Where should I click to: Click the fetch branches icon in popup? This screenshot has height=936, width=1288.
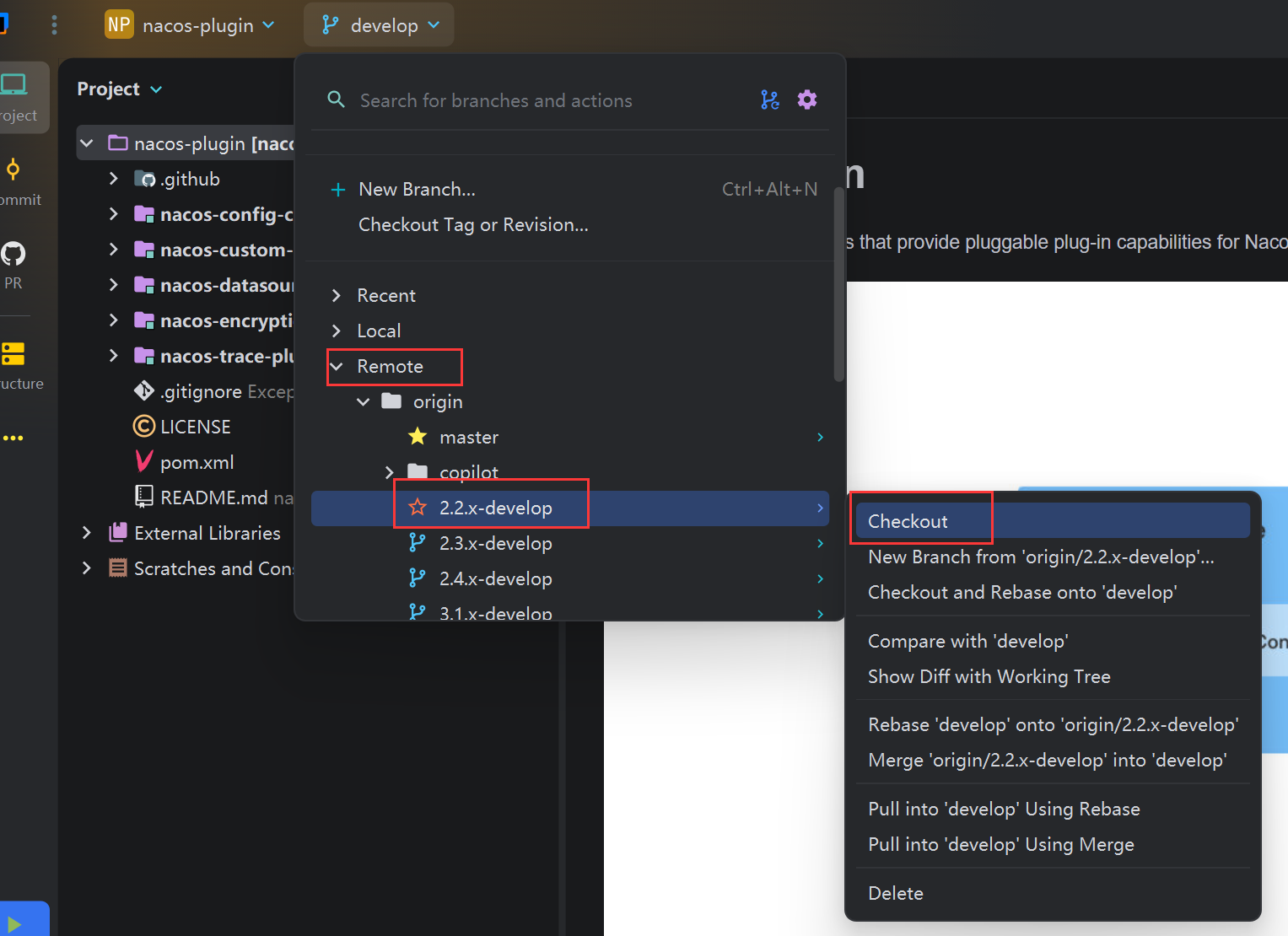[x=770, y=100]
